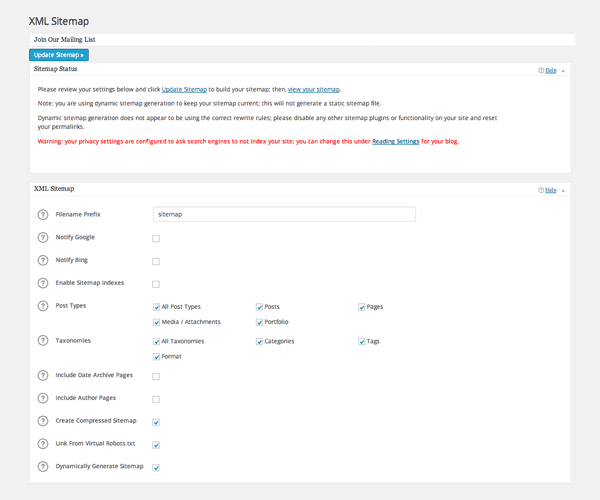Collapse the XML Sitemap panel arrow

(563, 191)
